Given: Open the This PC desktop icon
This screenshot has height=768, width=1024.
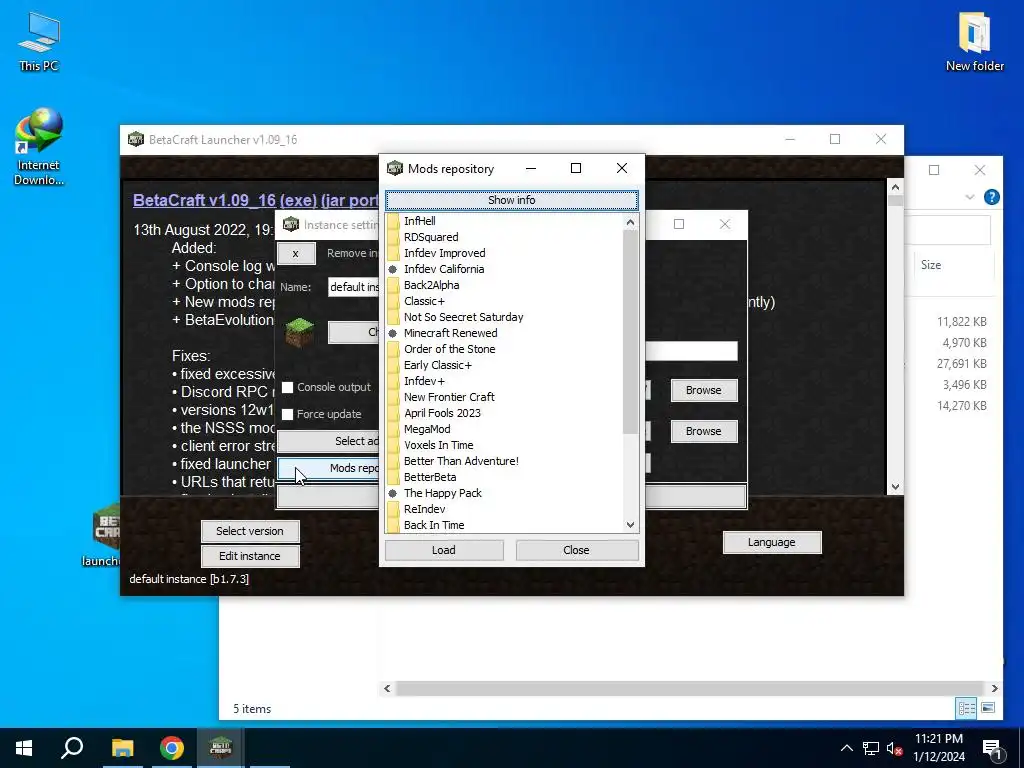Looking at the screenshot, I should (39, 41).
